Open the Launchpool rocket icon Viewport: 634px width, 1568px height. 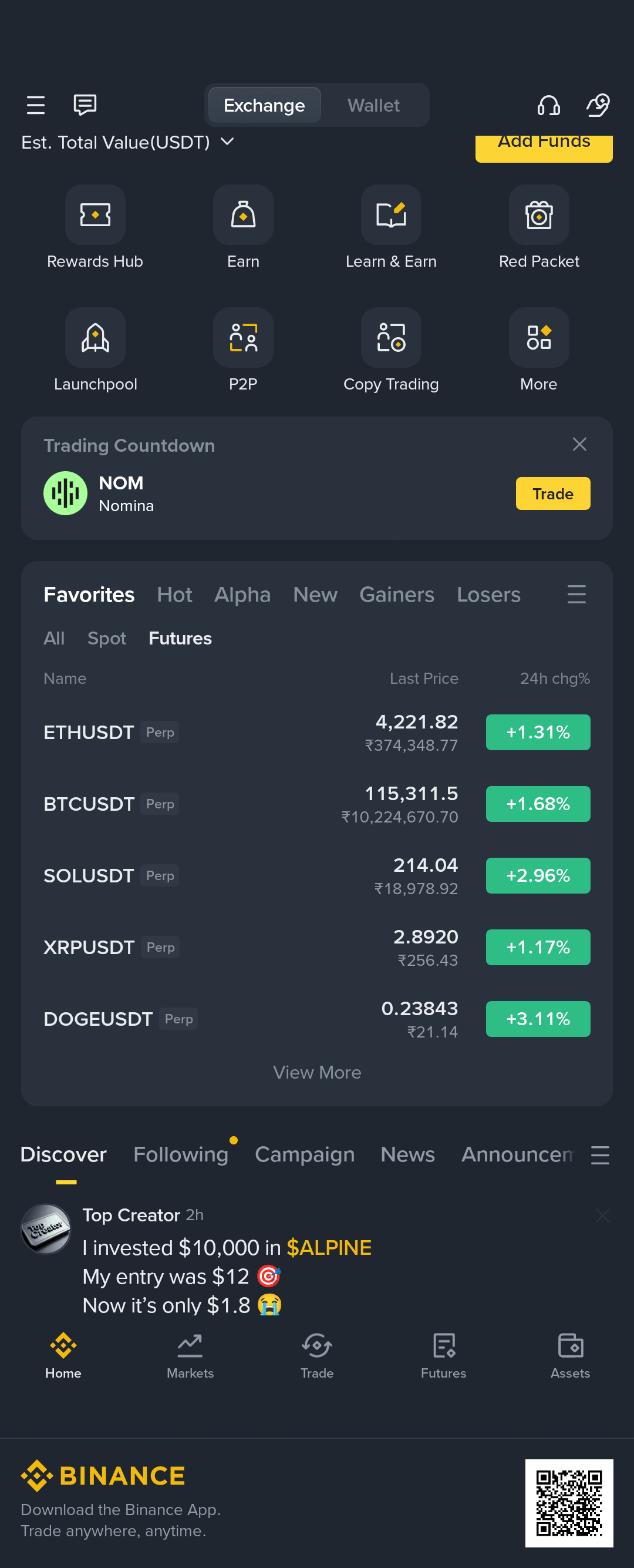[x=96, y=338]
